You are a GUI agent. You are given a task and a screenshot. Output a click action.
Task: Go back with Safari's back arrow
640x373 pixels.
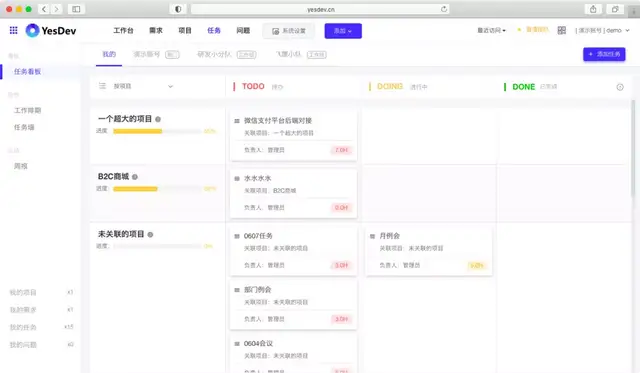(x=44, y=9)
